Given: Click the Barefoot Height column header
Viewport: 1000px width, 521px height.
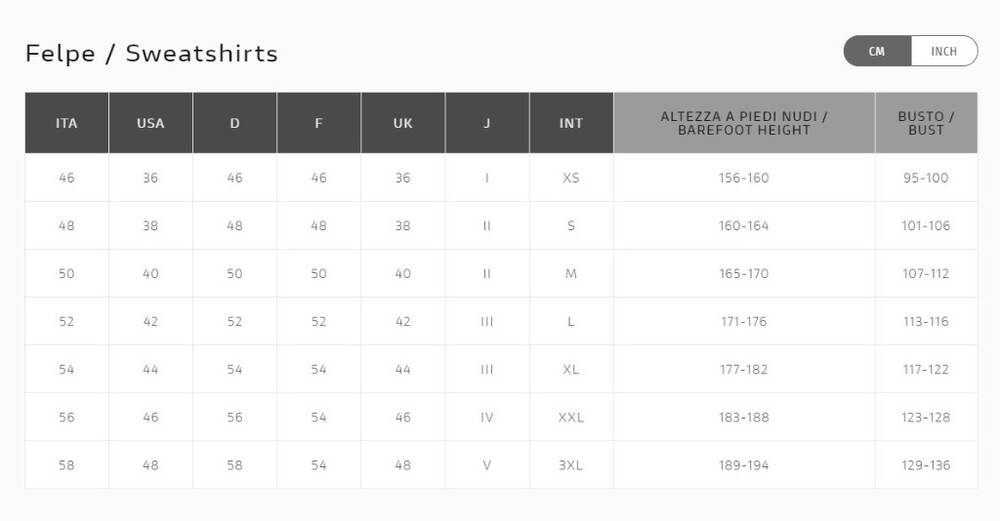Looking at the screenshot, I should click(744, 123).
